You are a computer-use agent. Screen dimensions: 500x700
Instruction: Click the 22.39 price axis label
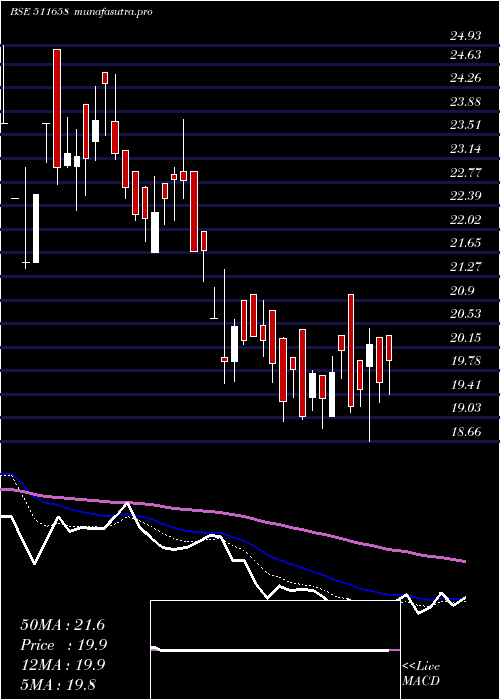pyautogui.click(x=466, y=196)
